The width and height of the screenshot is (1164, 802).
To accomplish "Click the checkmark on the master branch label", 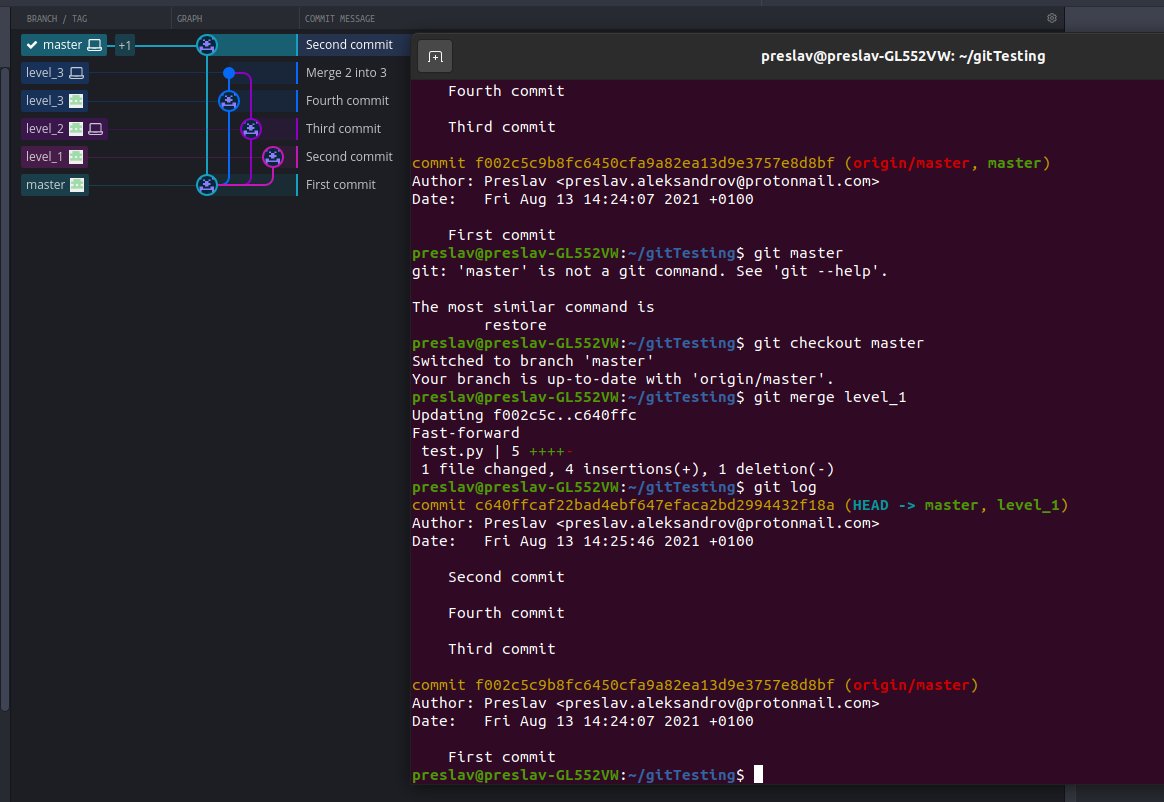I will (x=32, y=45).
